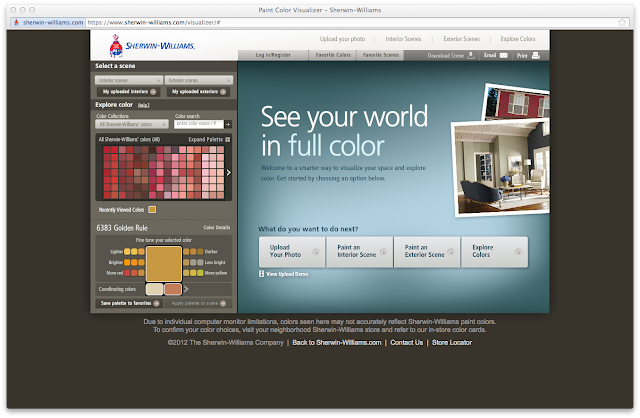This screenshot has height=418, width=640.
Task: Click the browser URL address field
Action: [x=351, y=22]
